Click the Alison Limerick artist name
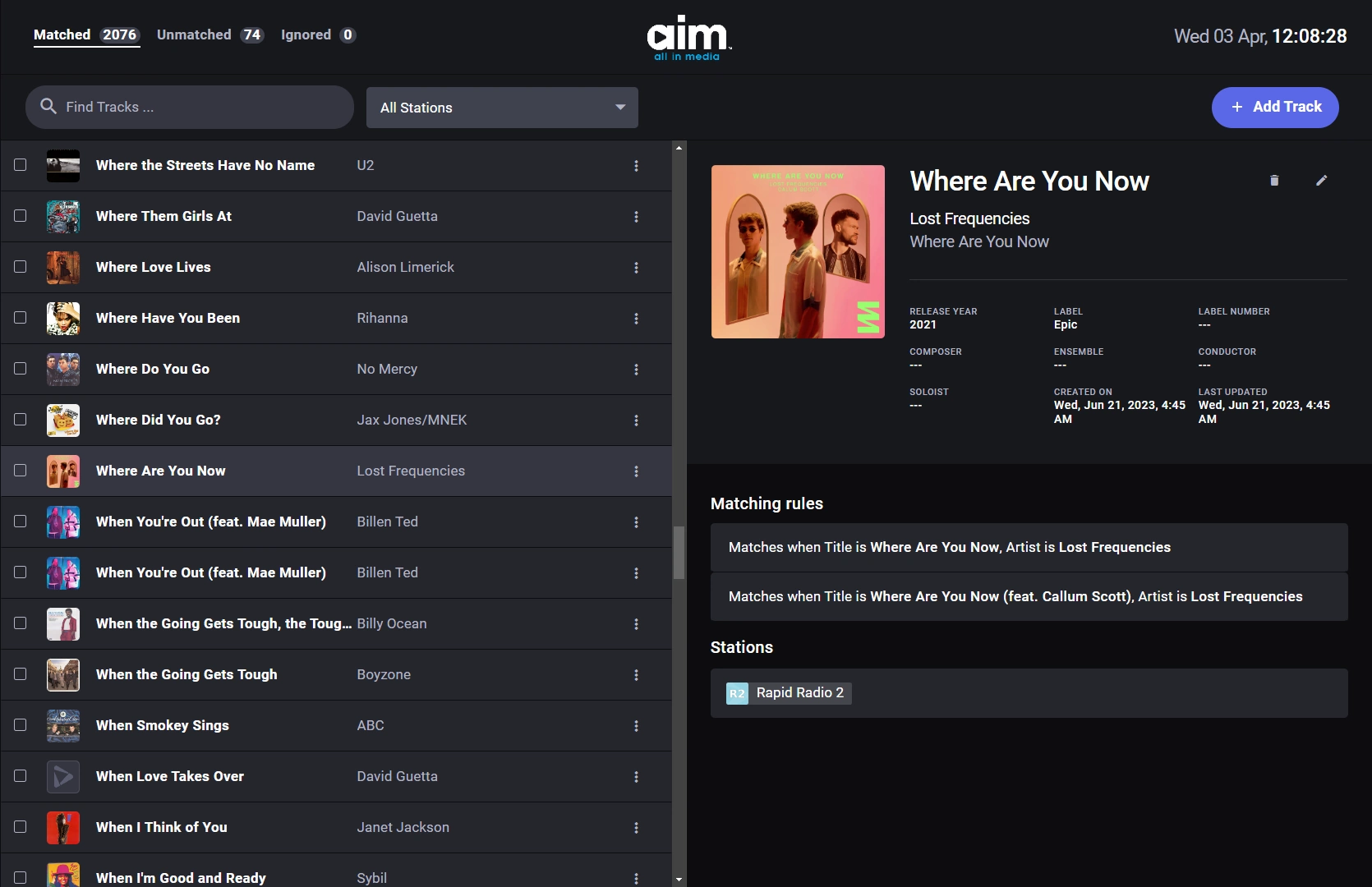 [x=405, y=267]
